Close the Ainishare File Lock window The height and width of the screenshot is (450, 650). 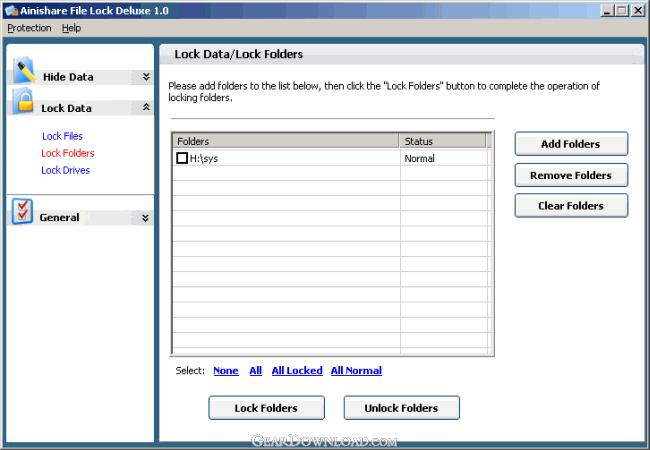coord(638,11)
